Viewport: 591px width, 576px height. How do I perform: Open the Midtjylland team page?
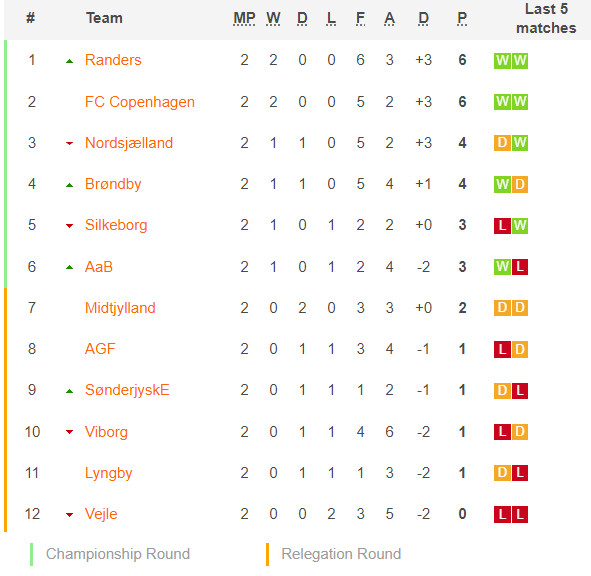(120, 308)
